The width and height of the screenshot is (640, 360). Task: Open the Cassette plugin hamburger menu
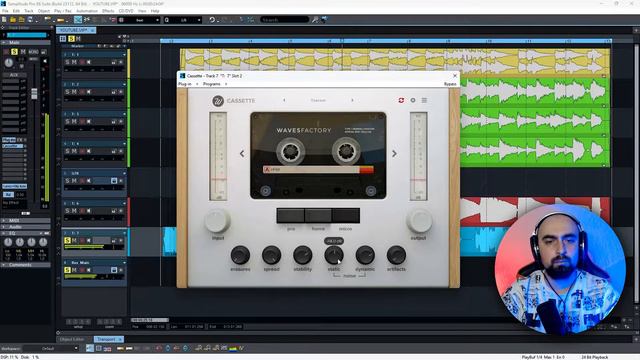pos(424,100)
